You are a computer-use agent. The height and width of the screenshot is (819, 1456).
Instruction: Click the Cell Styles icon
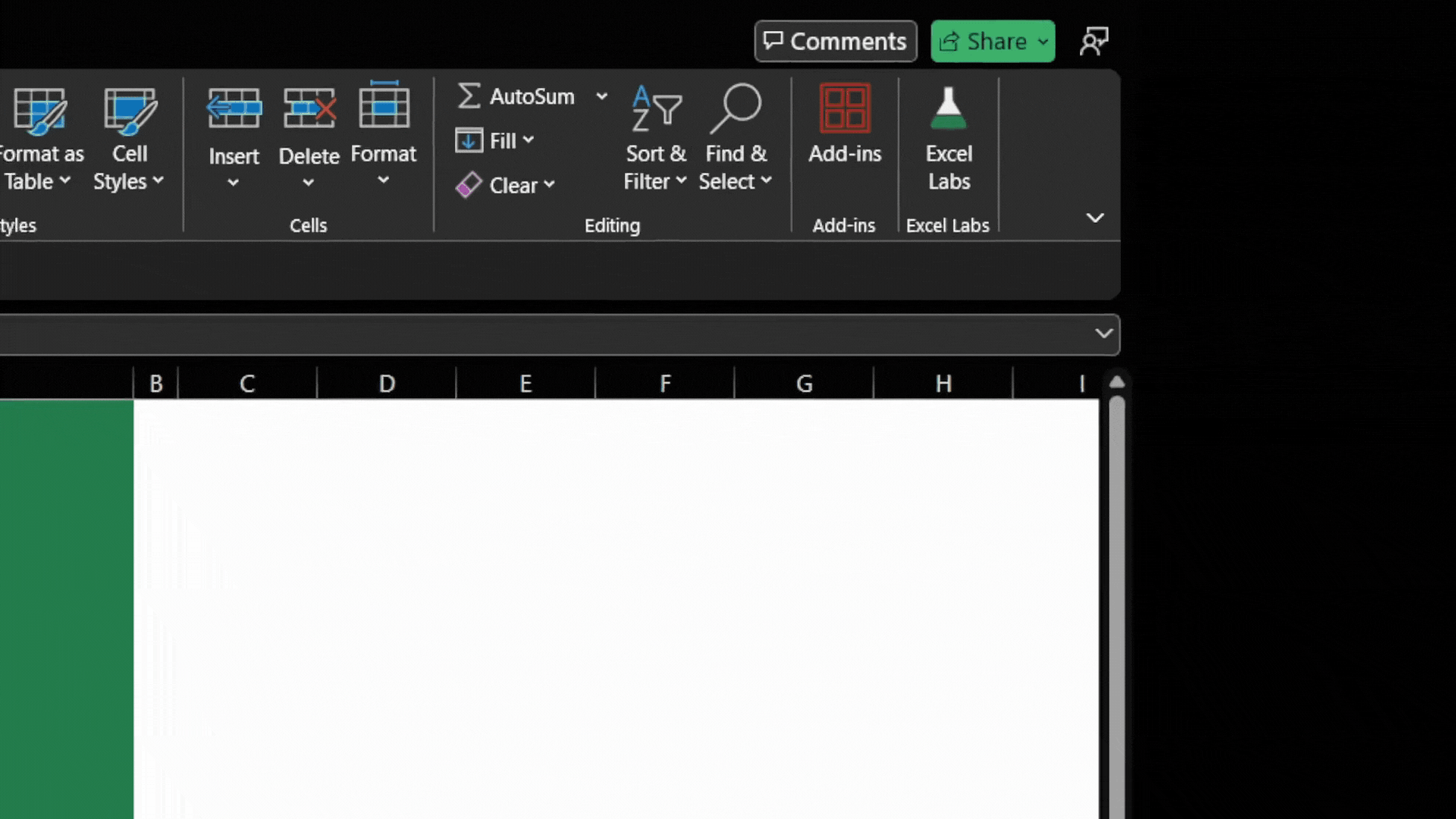tap(130, 110)
